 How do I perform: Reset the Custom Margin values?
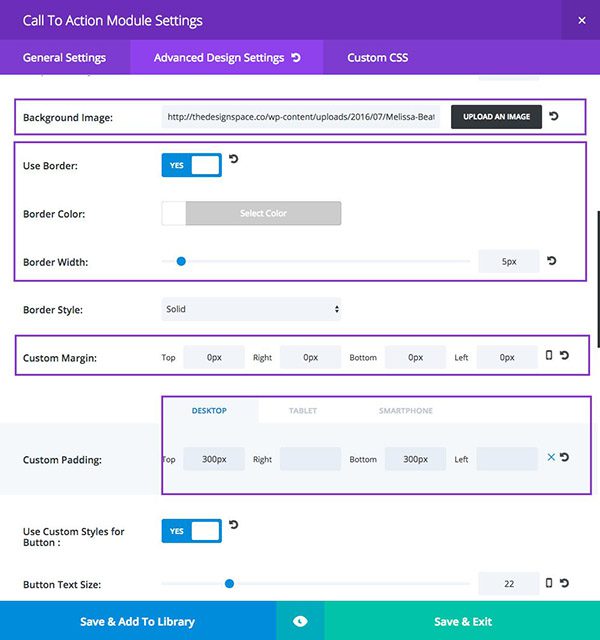pyautogui.click(x=564, y=356)
